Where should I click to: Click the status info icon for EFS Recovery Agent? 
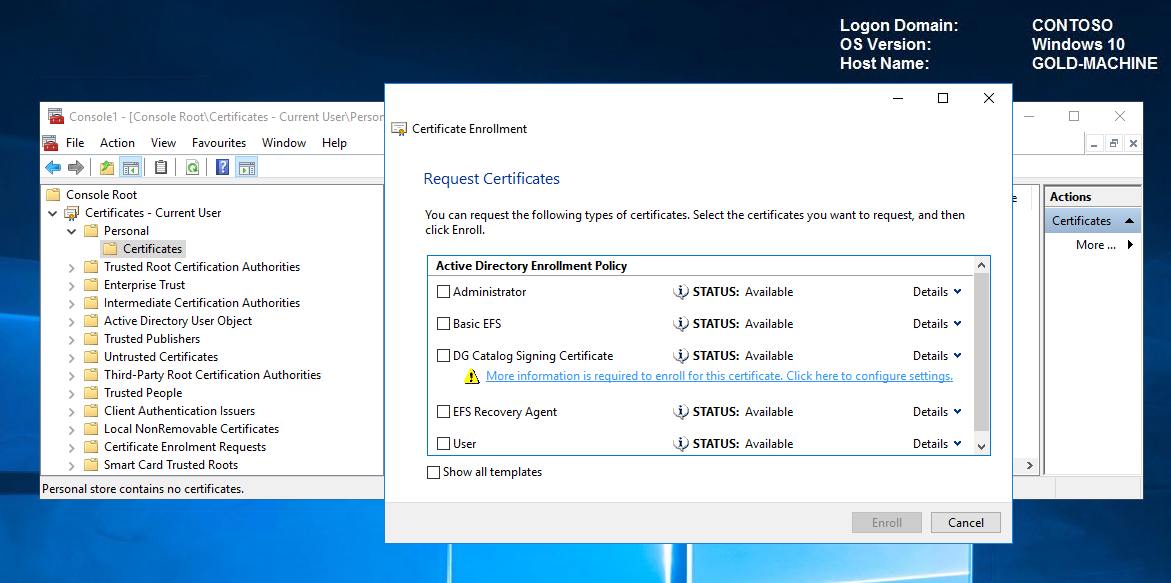click(680, 412)
